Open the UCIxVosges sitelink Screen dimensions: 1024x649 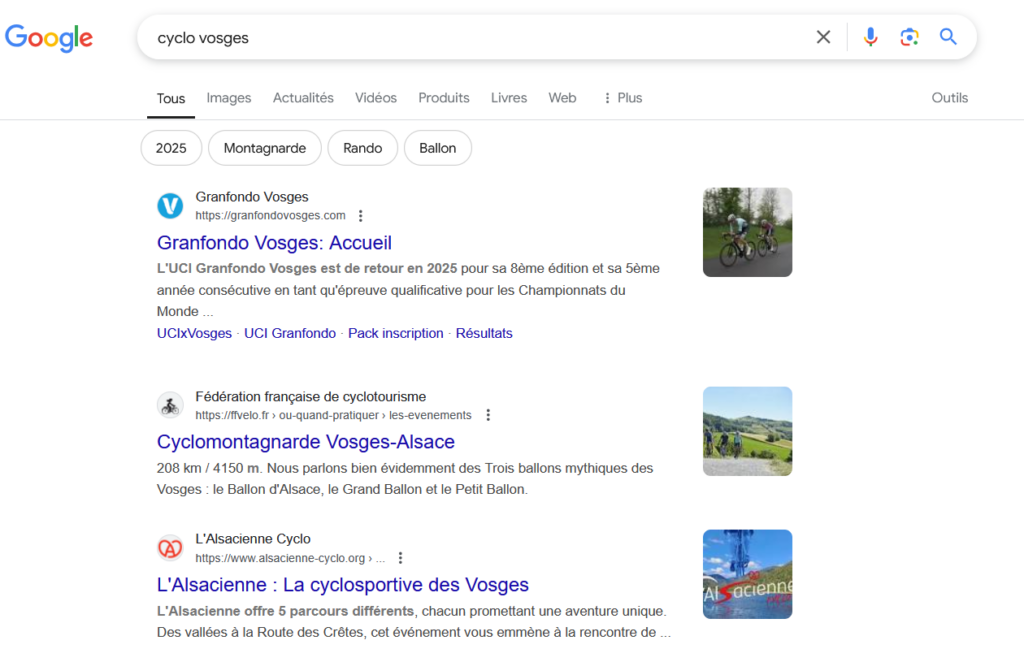194,333
